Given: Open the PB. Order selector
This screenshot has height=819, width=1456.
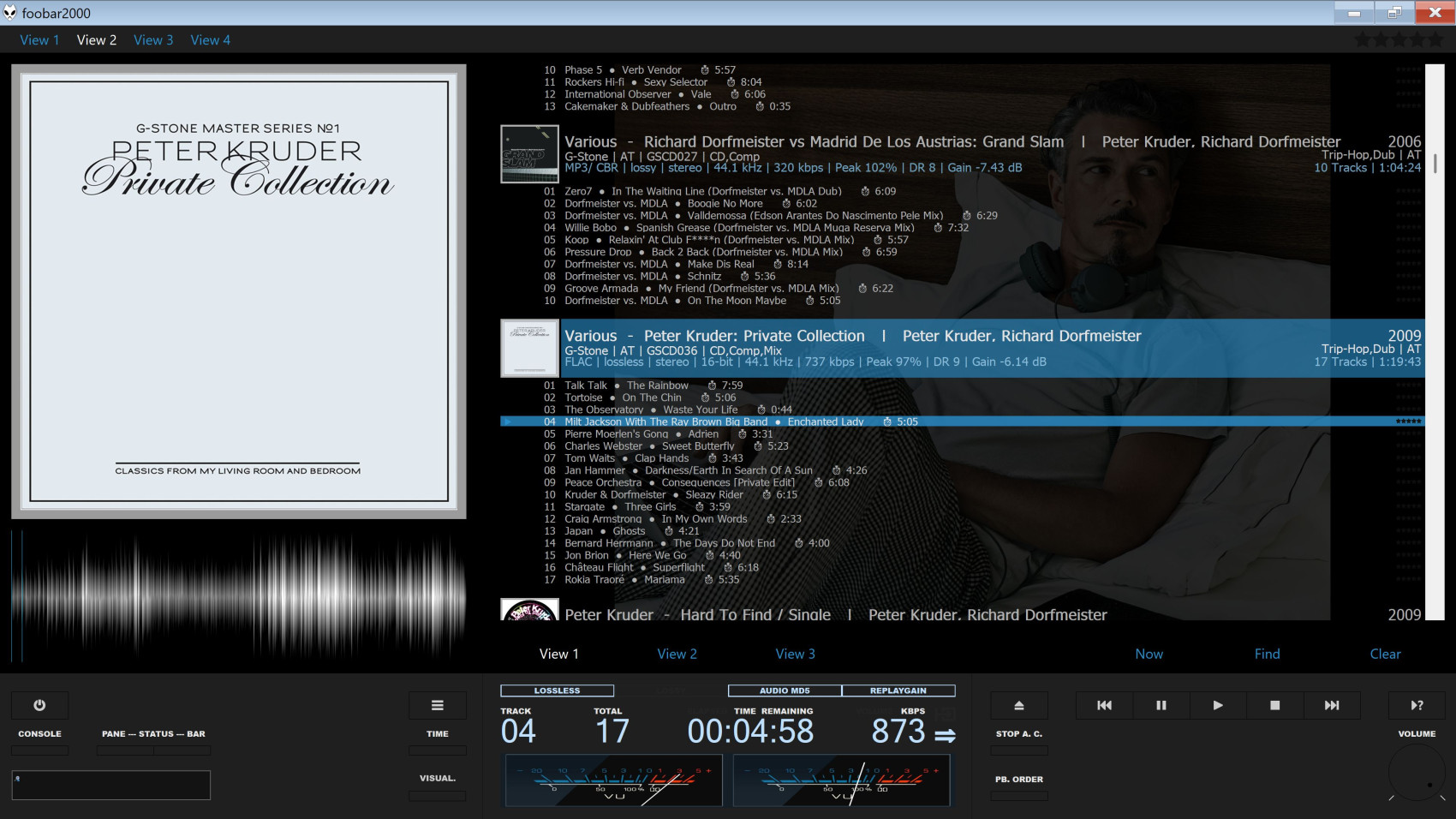Looking at the screenshot, I should [x=1018, y=796].
